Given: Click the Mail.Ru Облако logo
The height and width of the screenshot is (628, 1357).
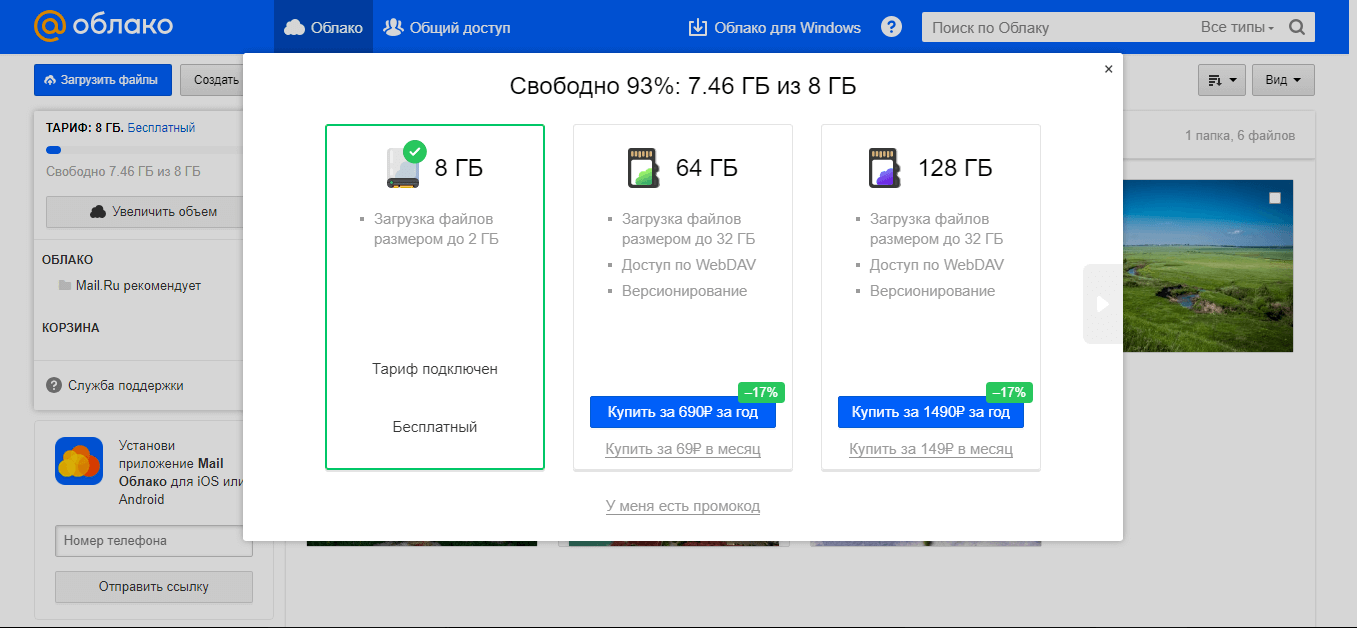Looking at the screenshot, I should click(x=103, y=26).
